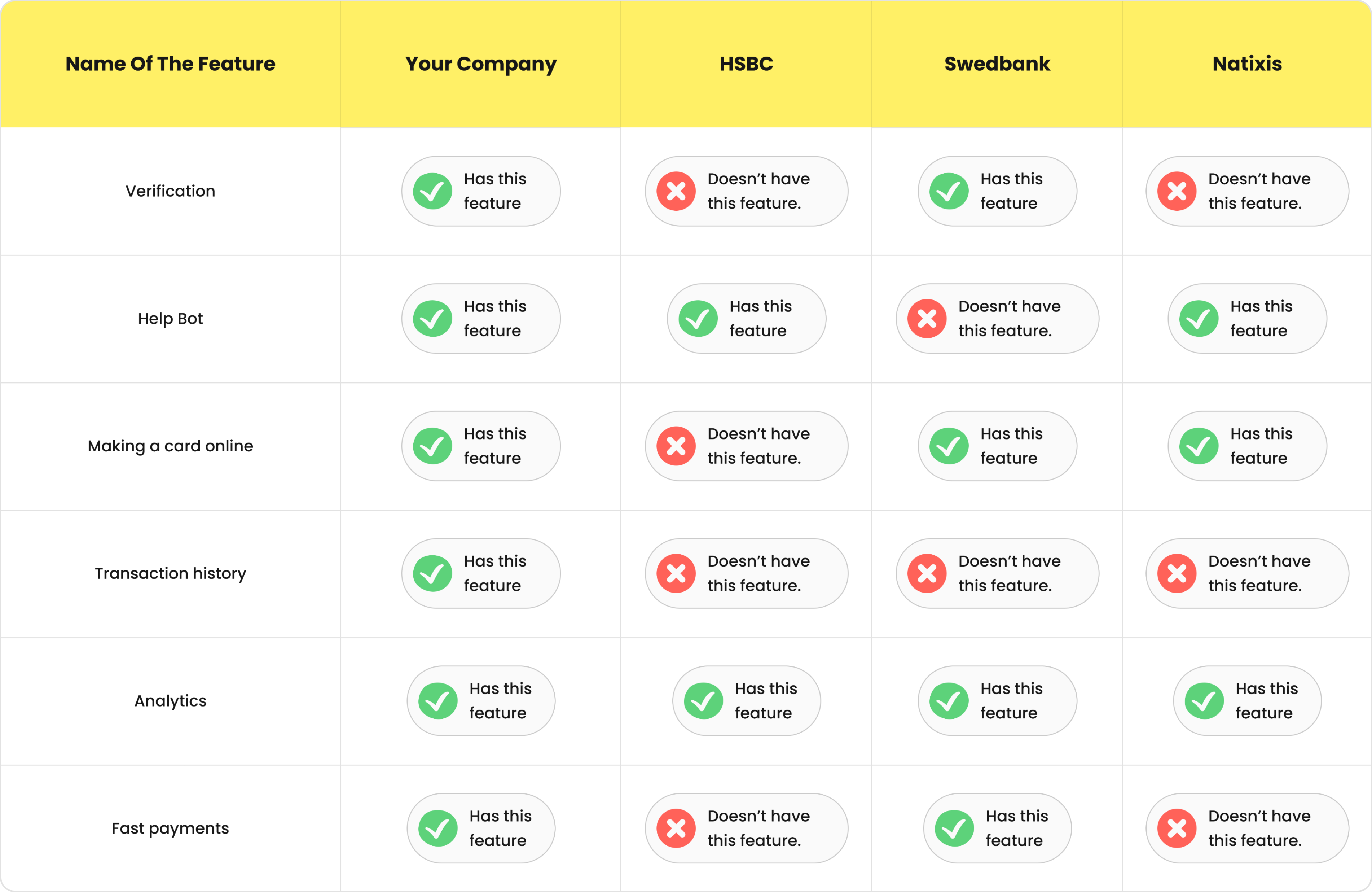
Task: Click 'Has this feature' text in Natixis Help Bot cell
Action: click(x=1261, y=318)
